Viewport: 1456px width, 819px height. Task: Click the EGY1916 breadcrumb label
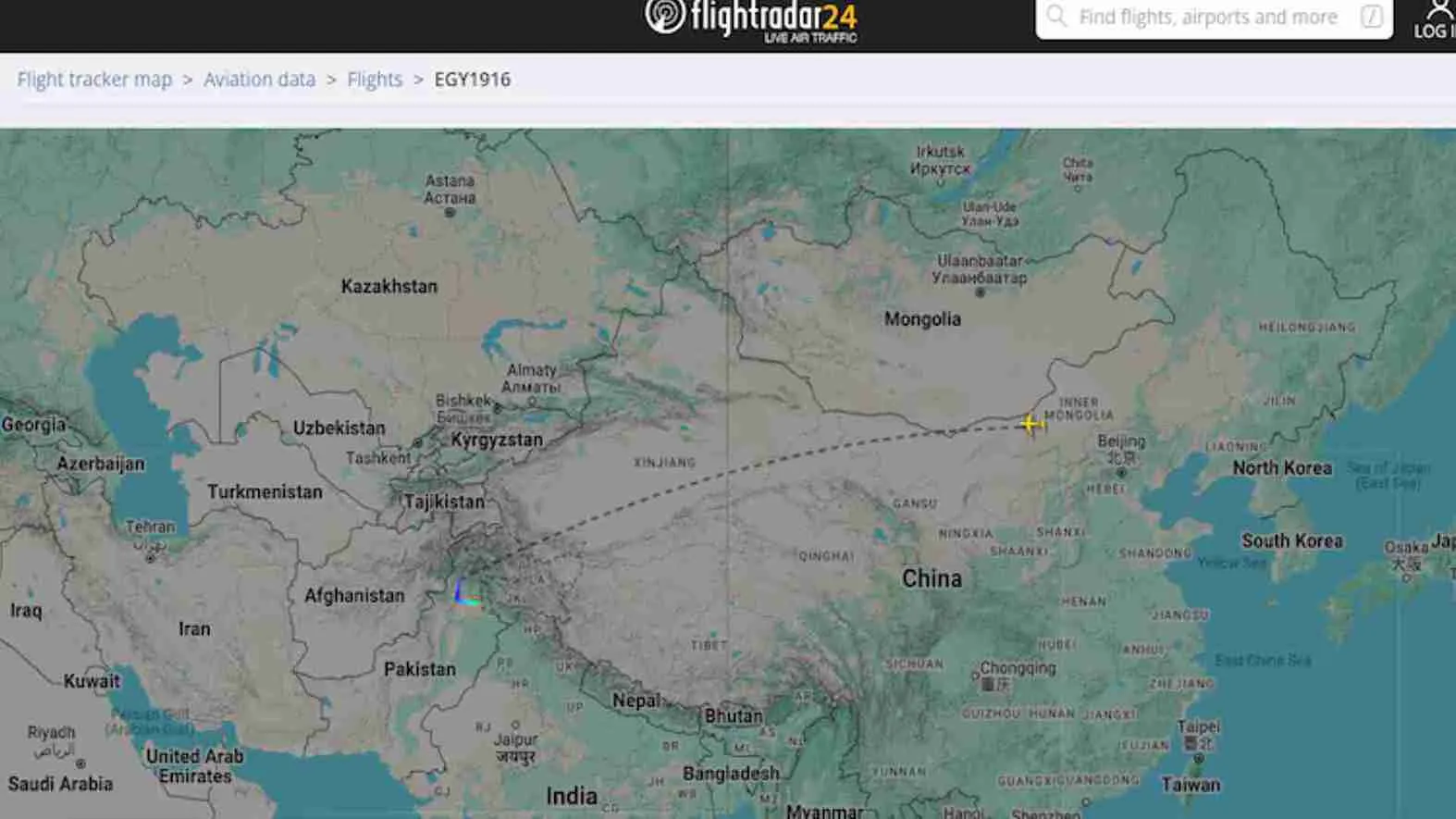pos(472,80)
